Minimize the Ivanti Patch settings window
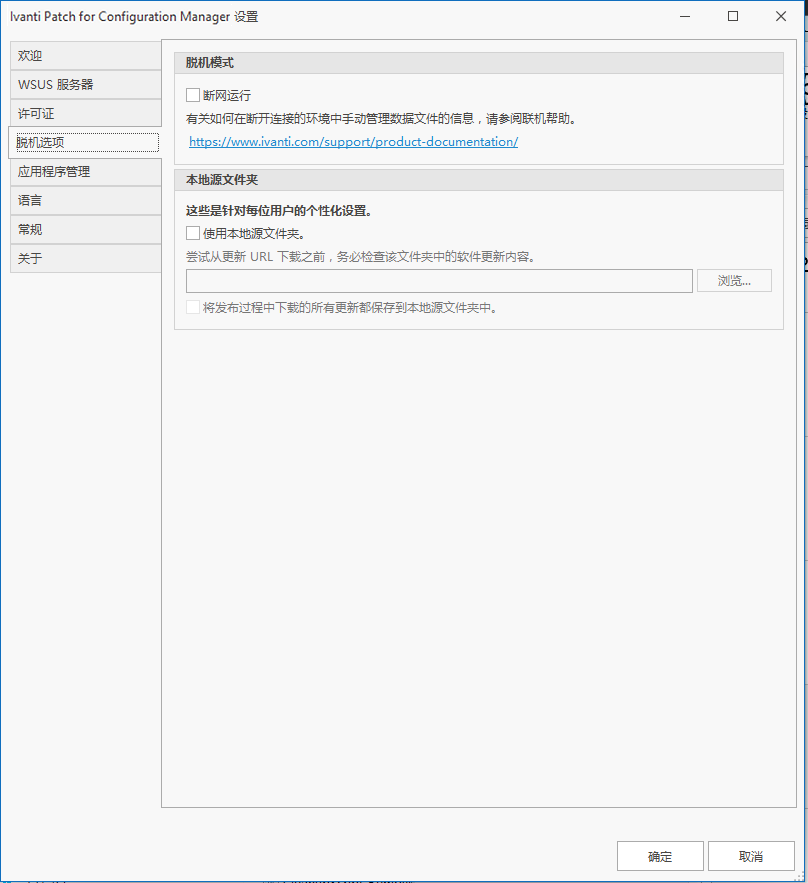Viewport: 808px width, 883px height. (x=685, y=16)
